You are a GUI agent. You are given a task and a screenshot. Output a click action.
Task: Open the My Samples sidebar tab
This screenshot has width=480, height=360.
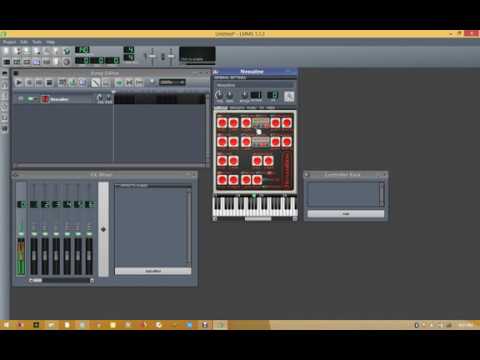click(x=5, y=96)
